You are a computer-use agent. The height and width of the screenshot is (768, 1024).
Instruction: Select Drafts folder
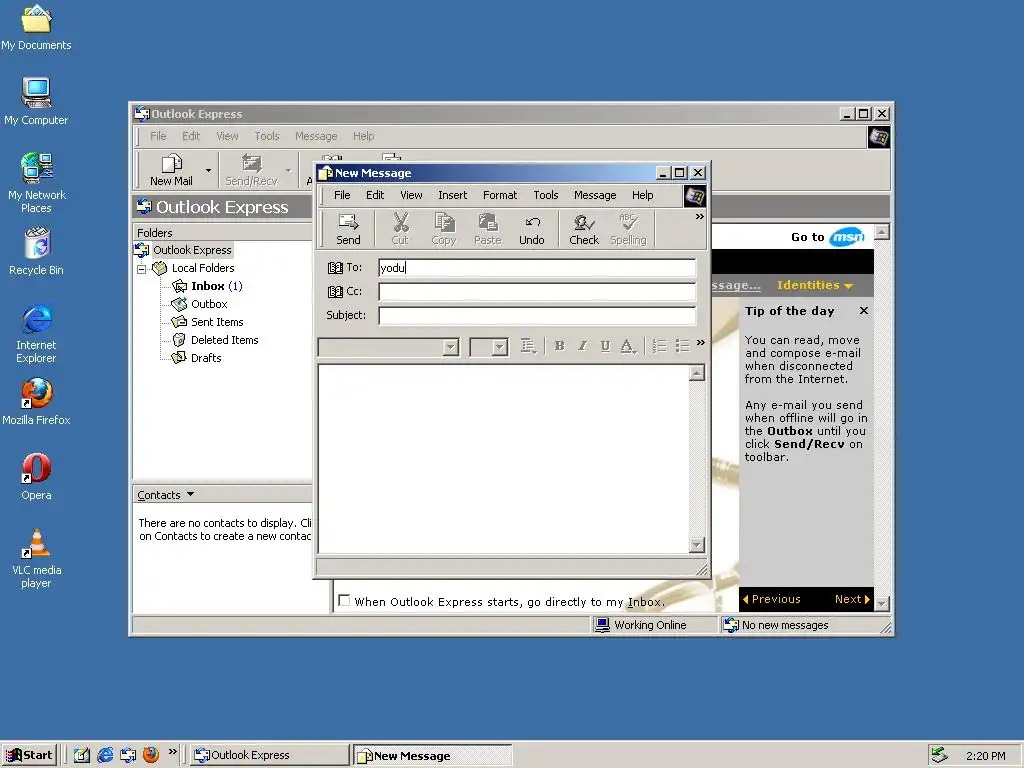pyautogui.click(x=197, y=358)
